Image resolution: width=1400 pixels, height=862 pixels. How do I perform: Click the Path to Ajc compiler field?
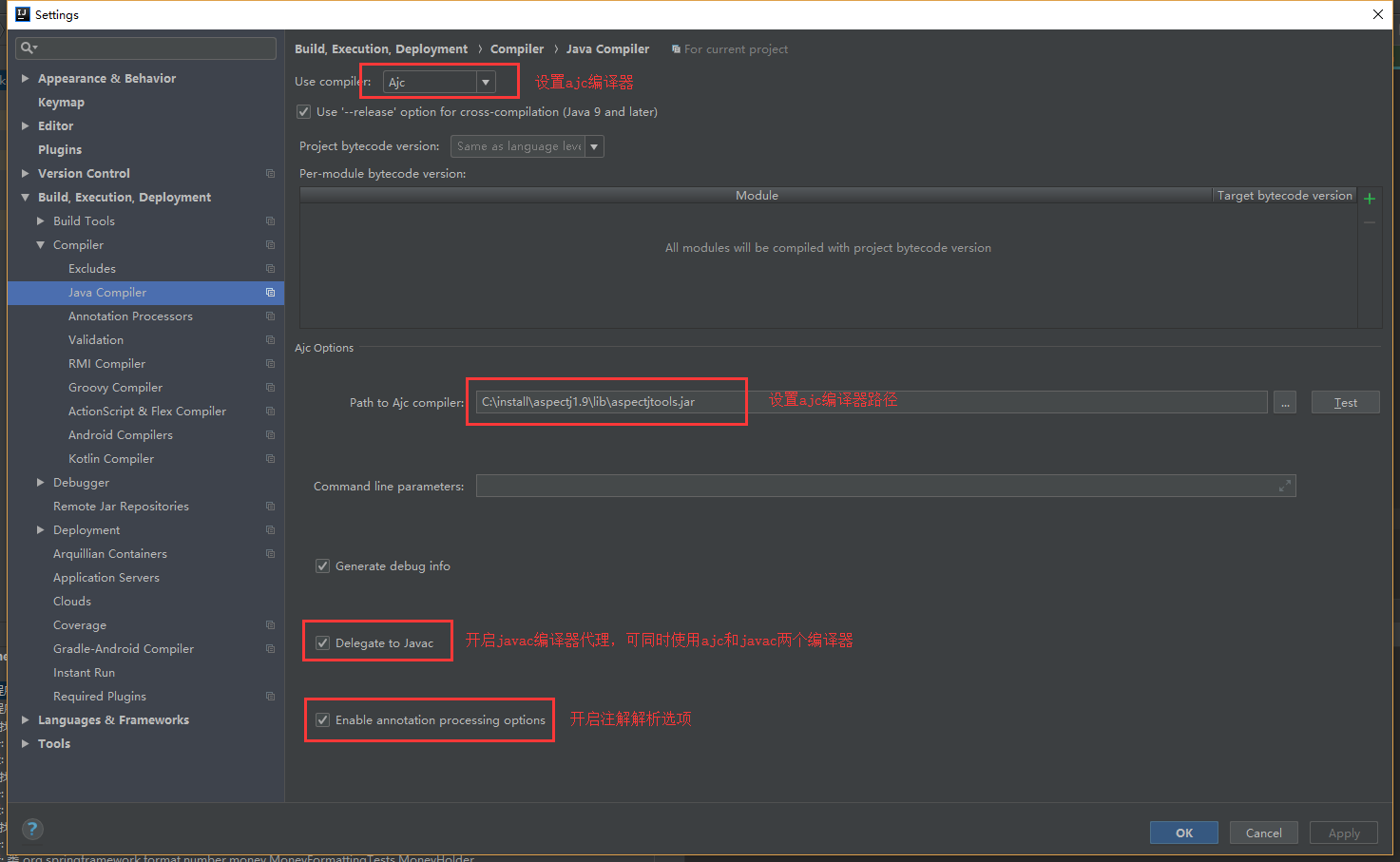[x=872, y=402]
